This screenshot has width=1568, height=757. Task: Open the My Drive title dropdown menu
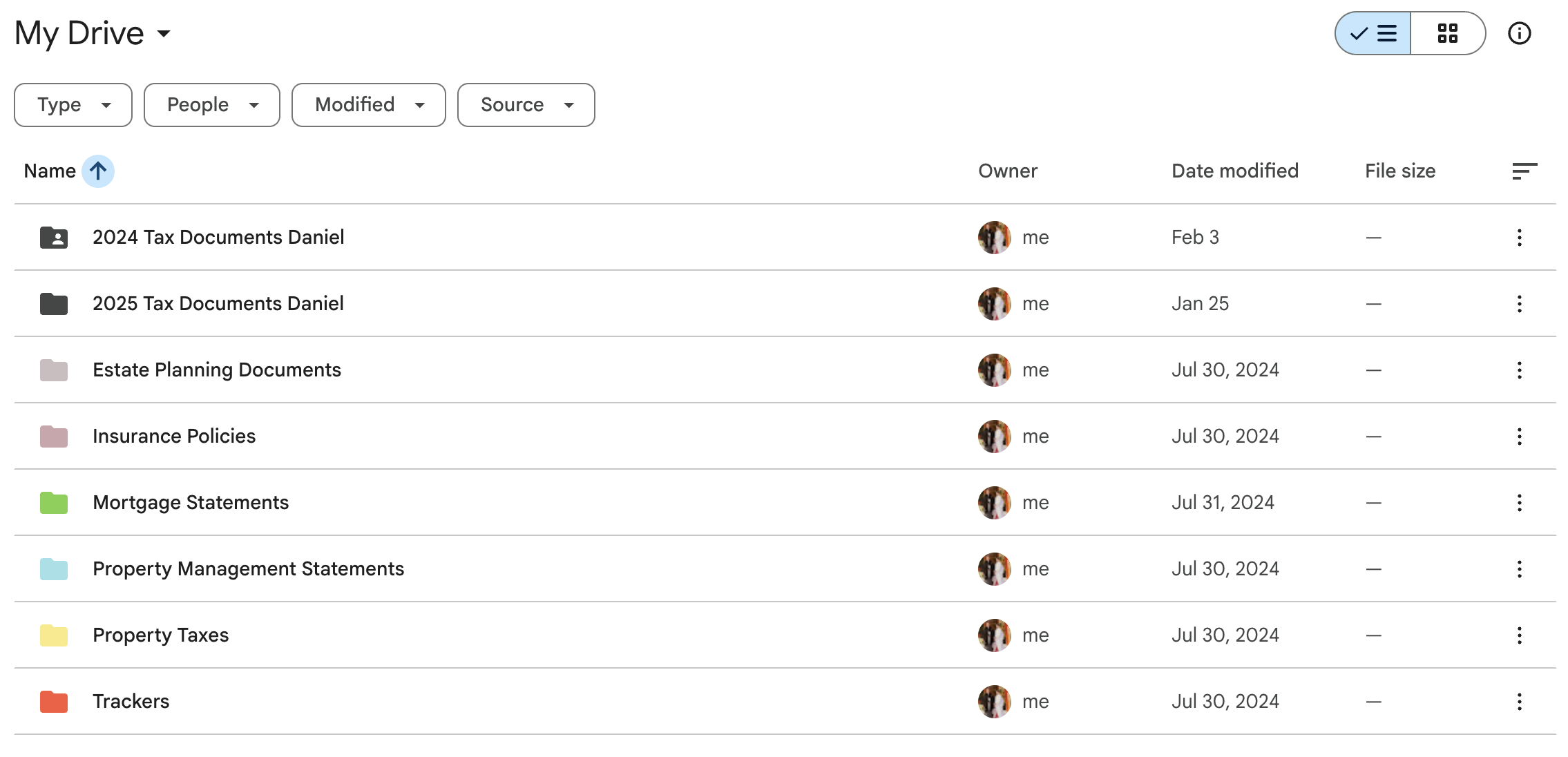pyautogui.click(x=163, y=33)
